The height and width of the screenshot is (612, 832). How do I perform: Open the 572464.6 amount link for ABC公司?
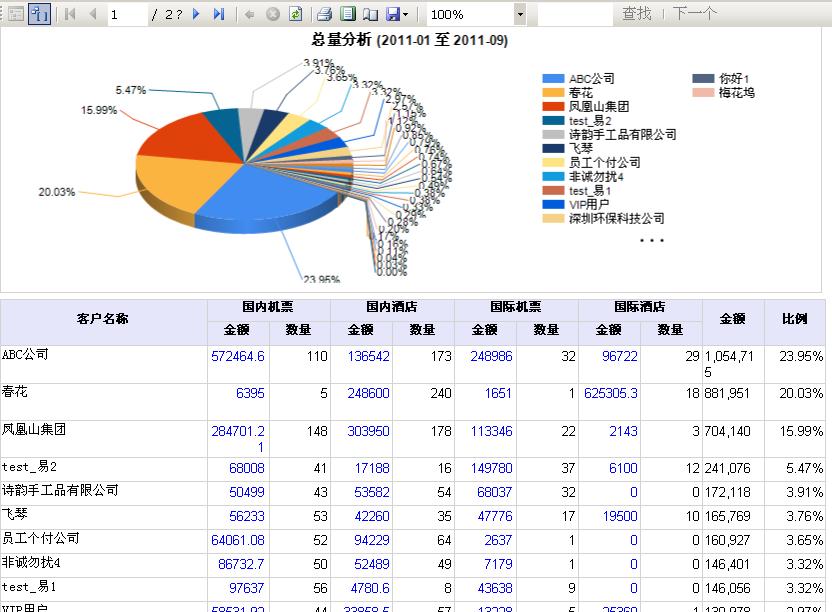(238, 356)
